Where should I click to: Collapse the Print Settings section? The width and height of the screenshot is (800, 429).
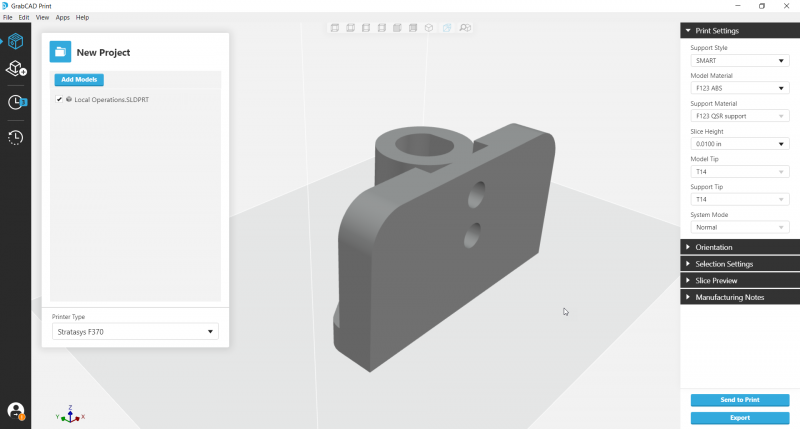(740, 31)
